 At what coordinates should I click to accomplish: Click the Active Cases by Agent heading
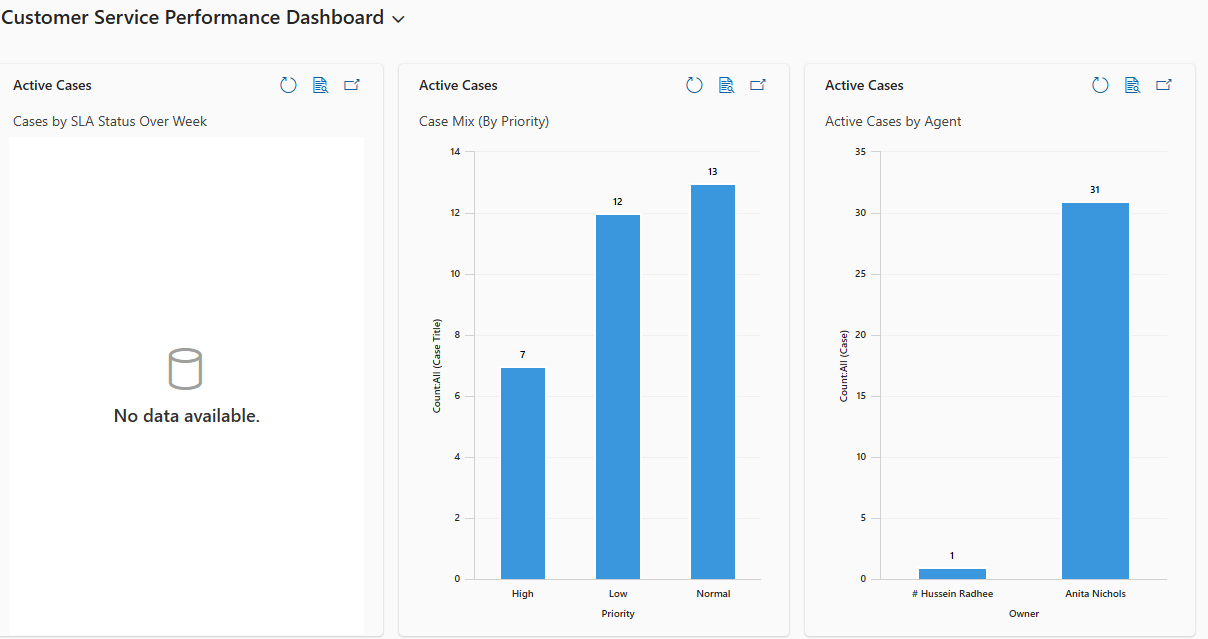(893, 122)
